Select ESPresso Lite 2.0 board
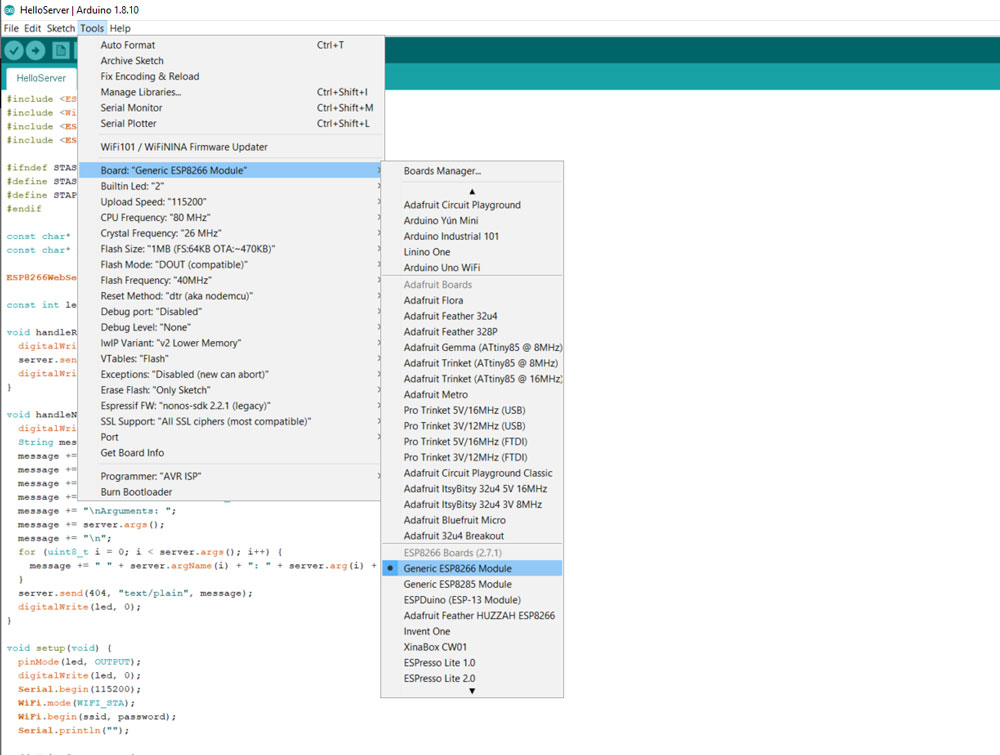Image resolution: width=1000 pixels, height=755 pixels. [472, 678]
